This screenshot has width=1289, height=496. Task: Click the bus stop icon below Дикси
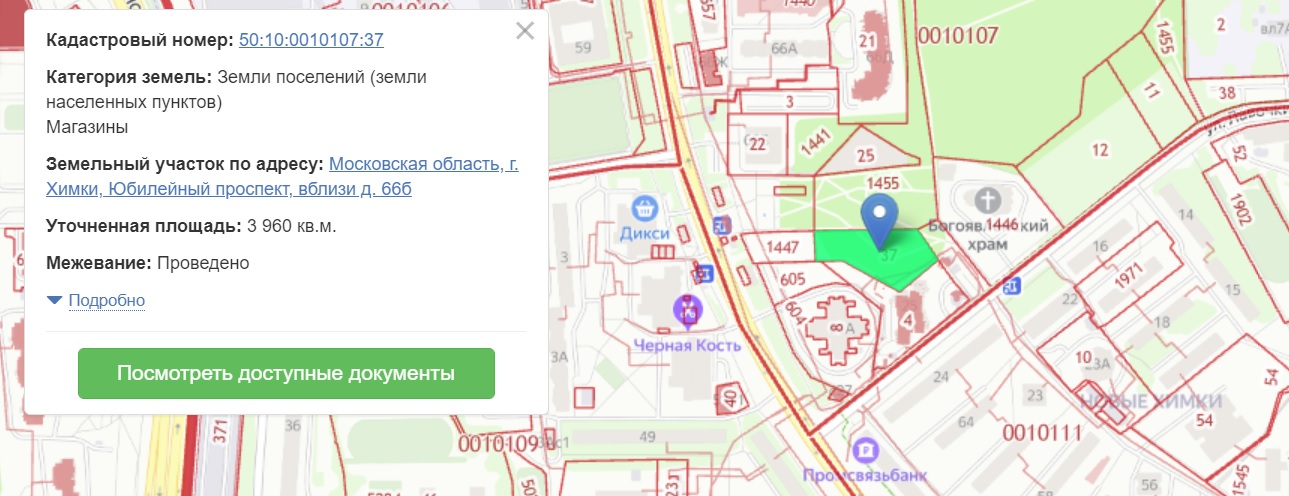(704, 271)
